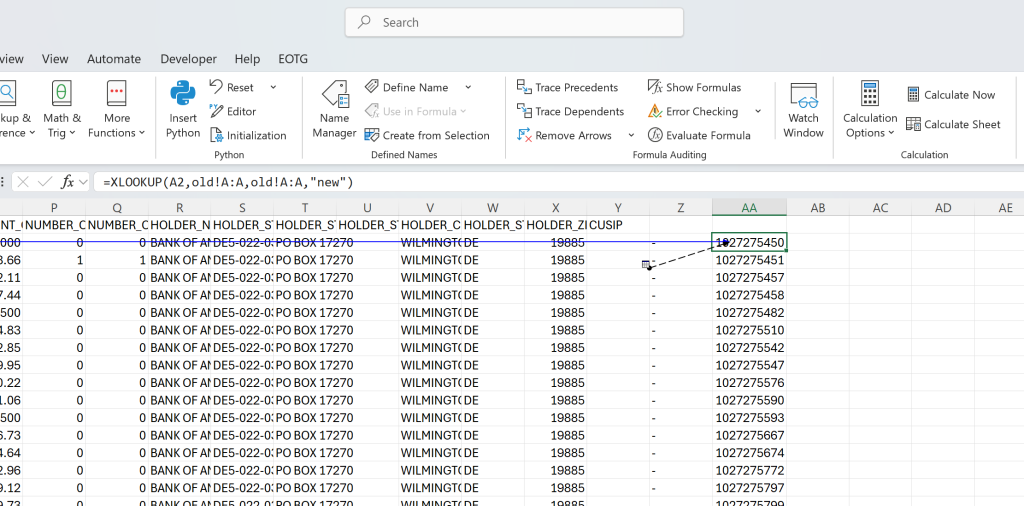
Task: Expand the Python Reset dropdown arrow
Action: (273, 87)
